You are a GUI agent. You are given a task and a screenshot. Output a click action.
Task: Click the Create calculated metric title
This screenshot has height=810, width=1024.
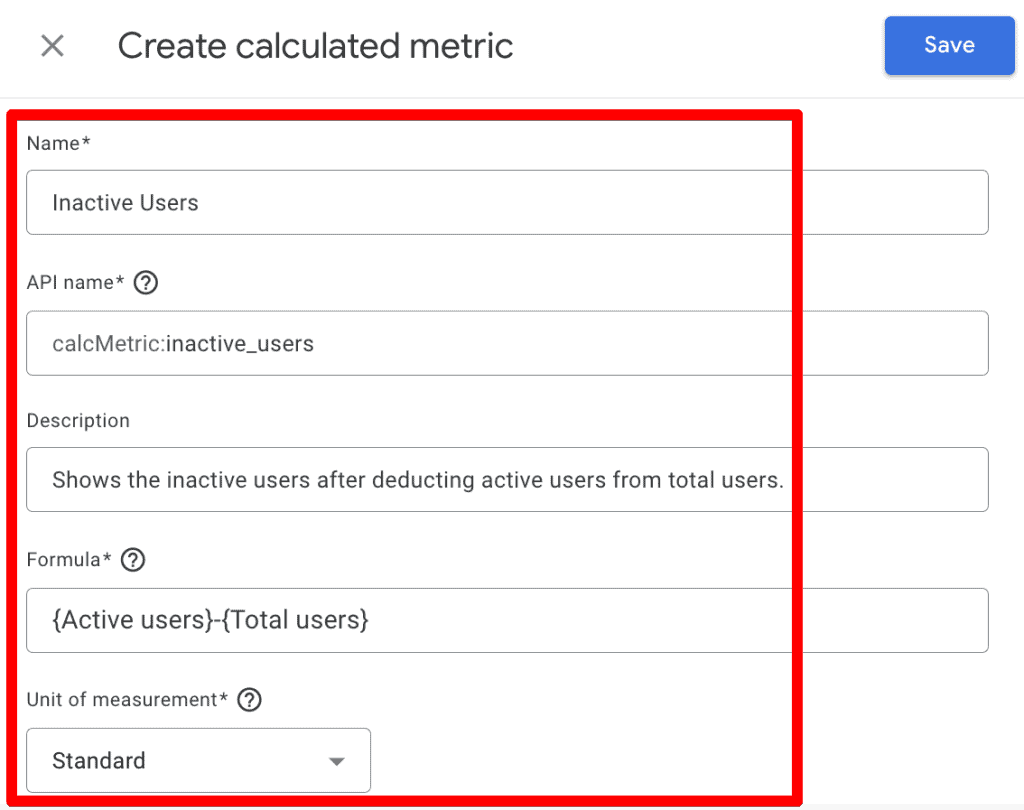pyautogui.click(x=315, y=45)
